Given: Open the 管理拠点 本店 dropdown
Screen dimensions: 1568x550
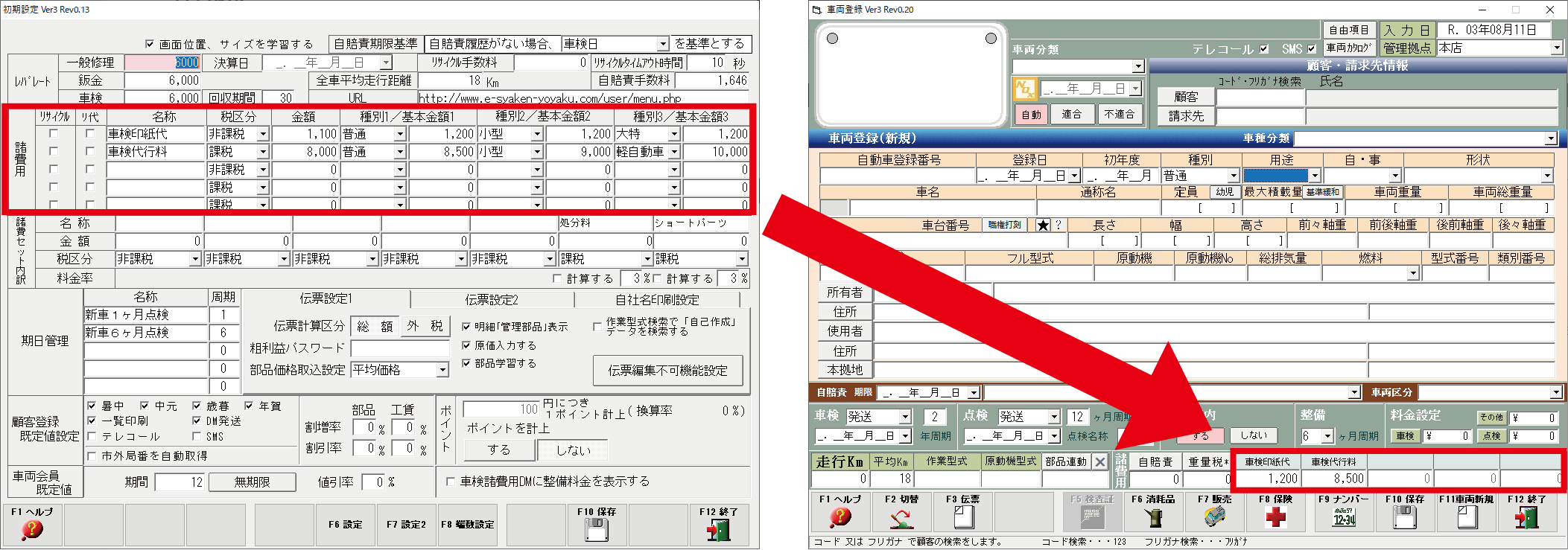Looking at the screenshot, I should coord(1556,48).
